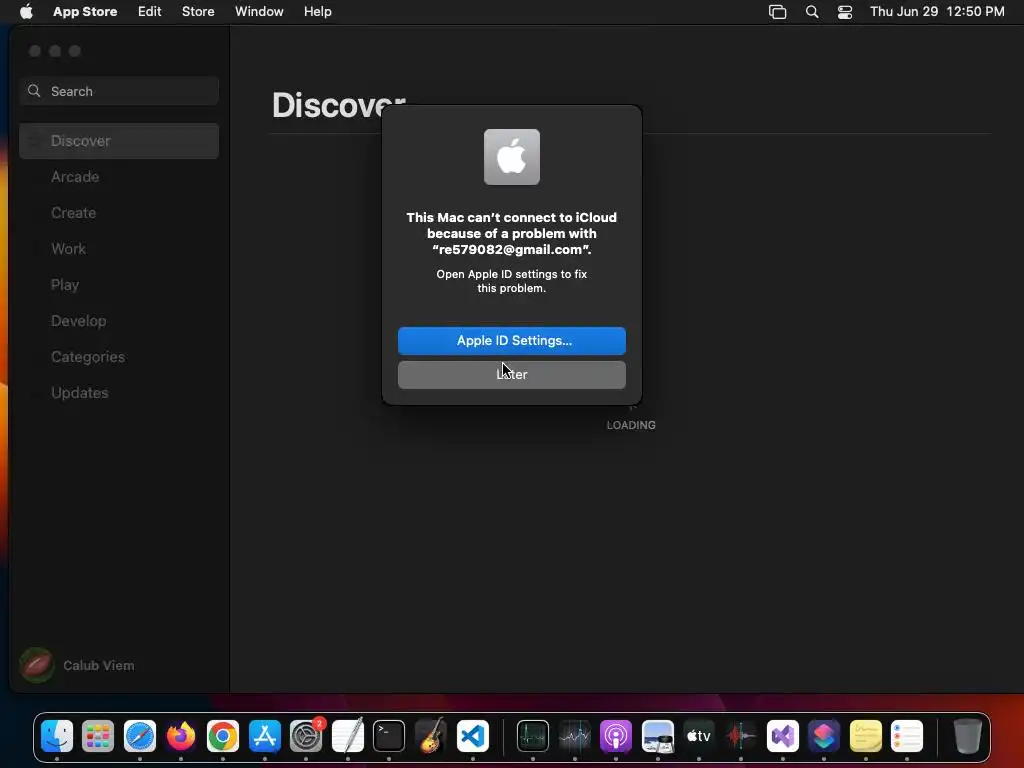Open the Store menu
The image size is (1024, 768).
click(198, 11)
